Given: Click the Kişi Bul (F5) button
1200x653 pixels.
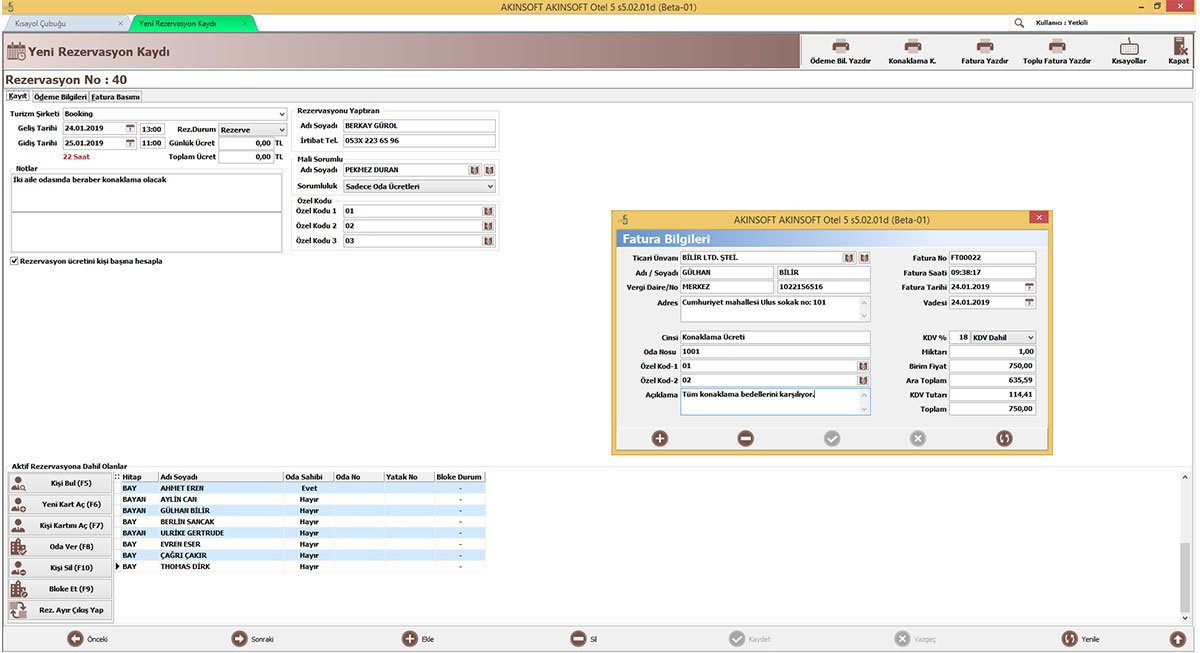Looking at the screenshot, I should tap(60, 483).
